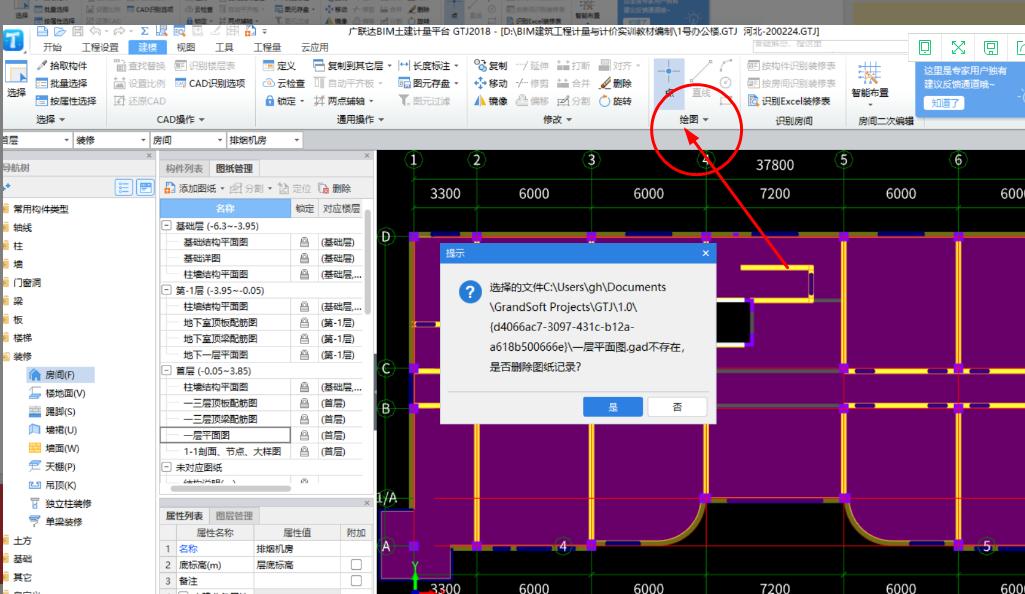Screen dimensions: 1025x594
Task: Select the 移动 move tool
Action: pos(491,83)
